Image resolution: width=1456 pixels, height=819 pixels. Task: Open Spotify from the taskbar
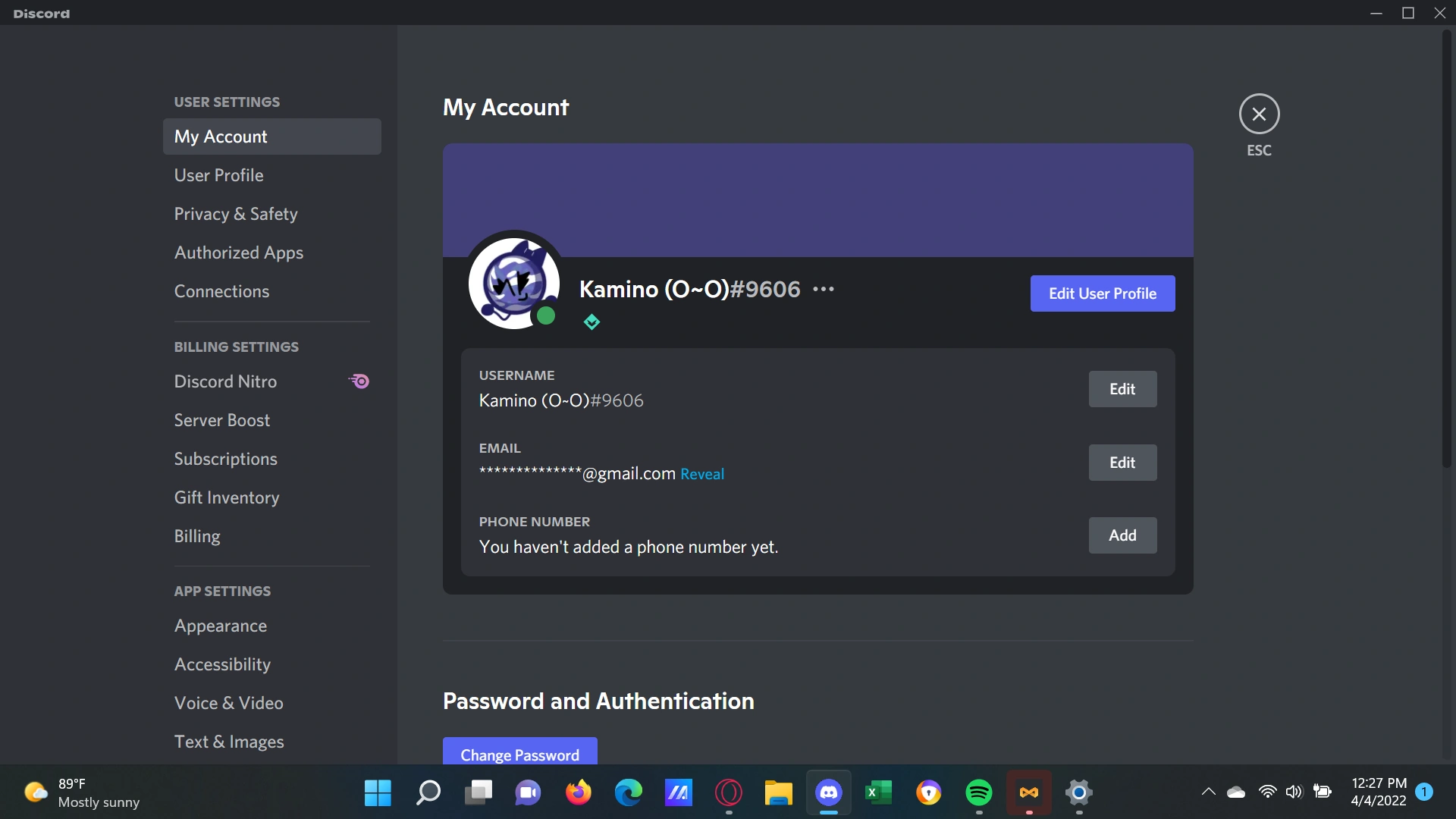pos(978,793)
